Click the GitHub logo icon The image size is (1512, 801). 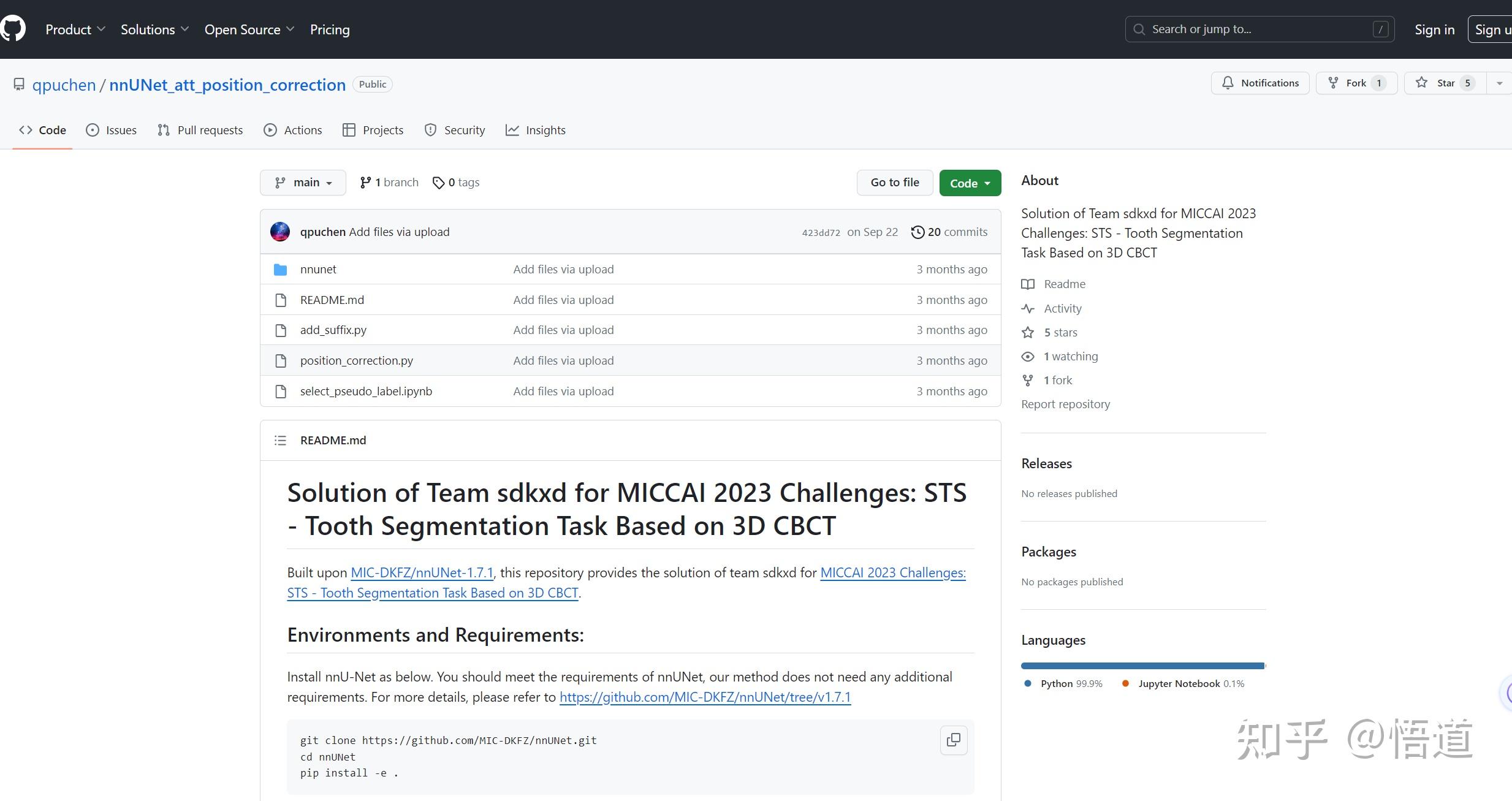(12, 29)
